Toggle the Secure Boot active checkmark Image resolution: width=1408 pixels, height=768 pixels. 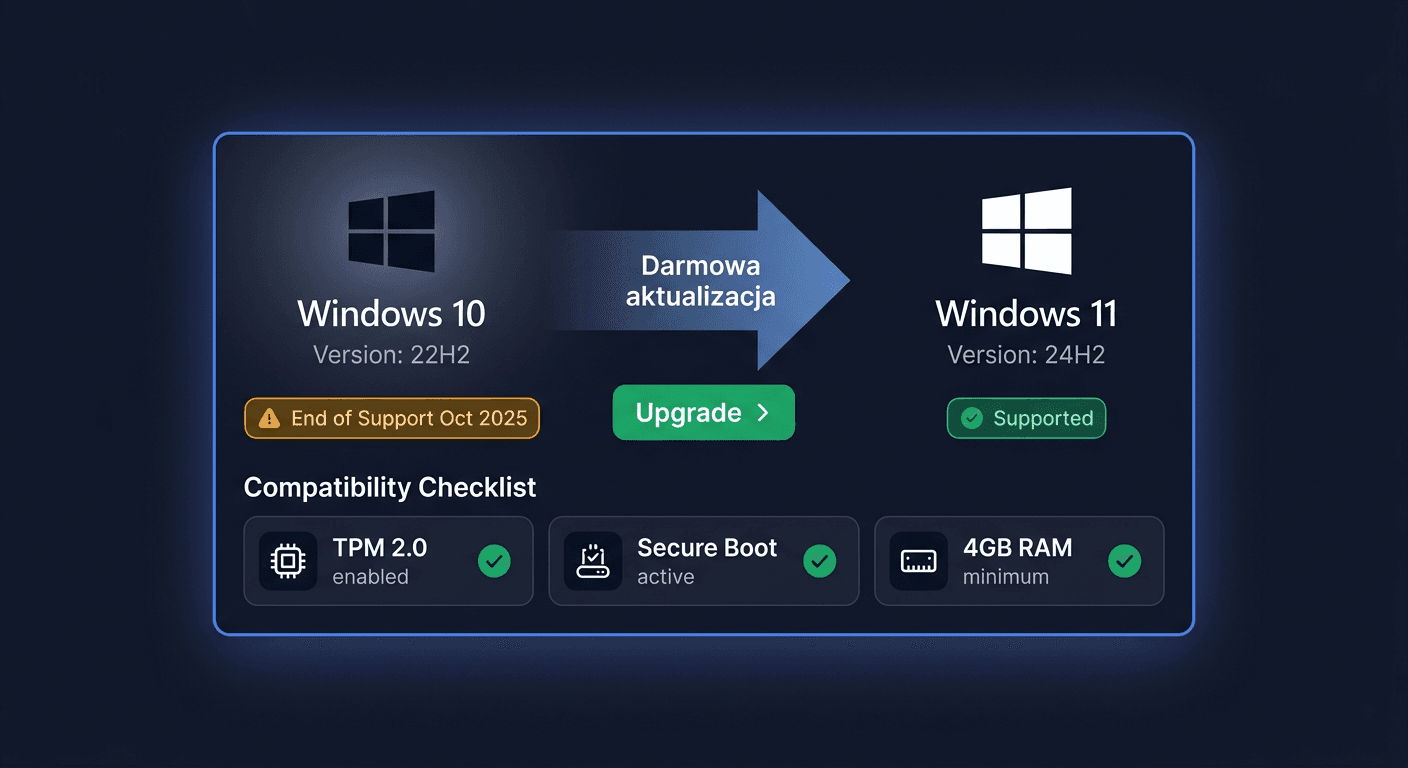click(x=819, y=561)
